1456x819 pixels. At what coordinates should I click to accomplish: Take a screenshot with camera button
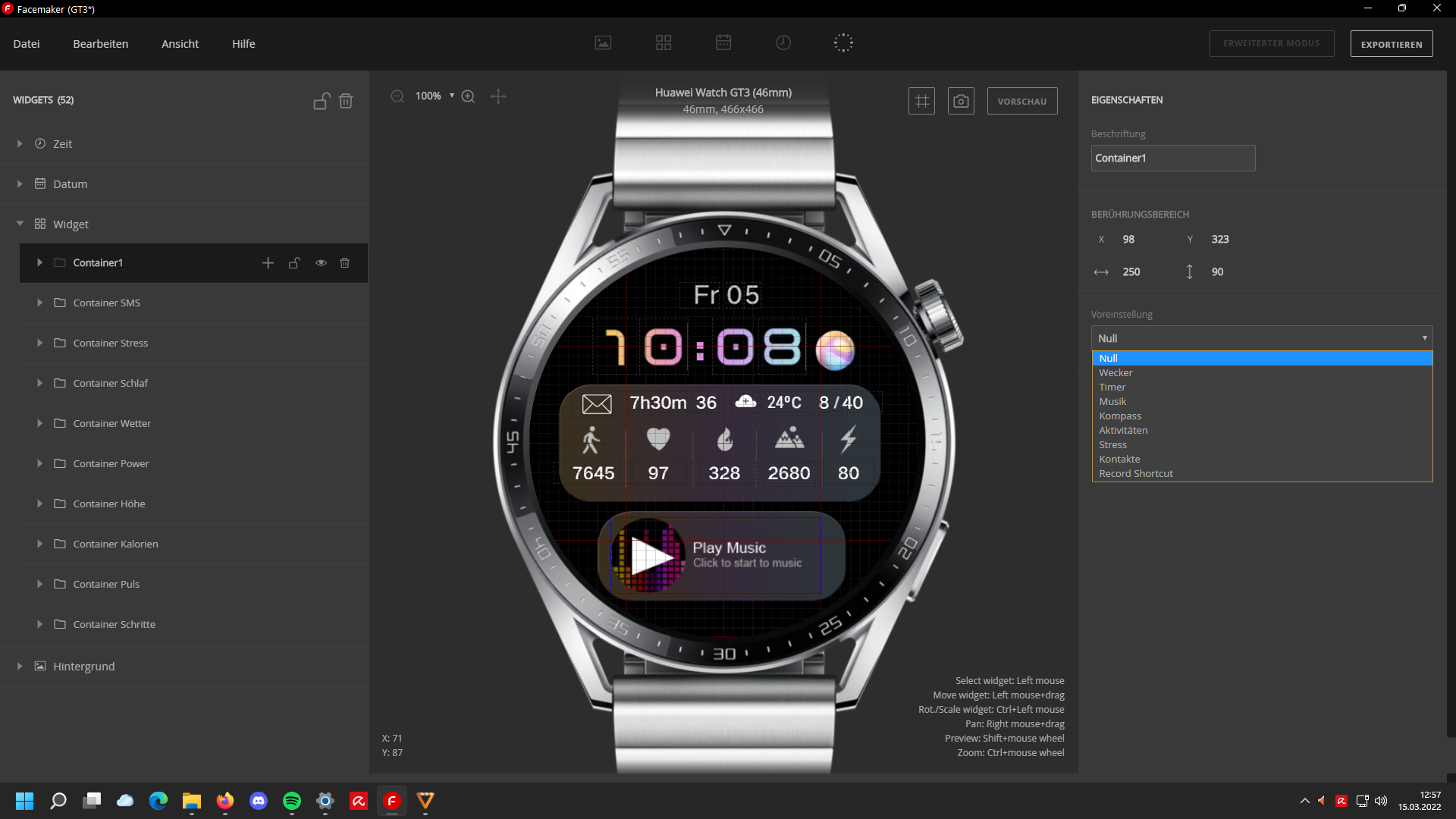(961, 101)
